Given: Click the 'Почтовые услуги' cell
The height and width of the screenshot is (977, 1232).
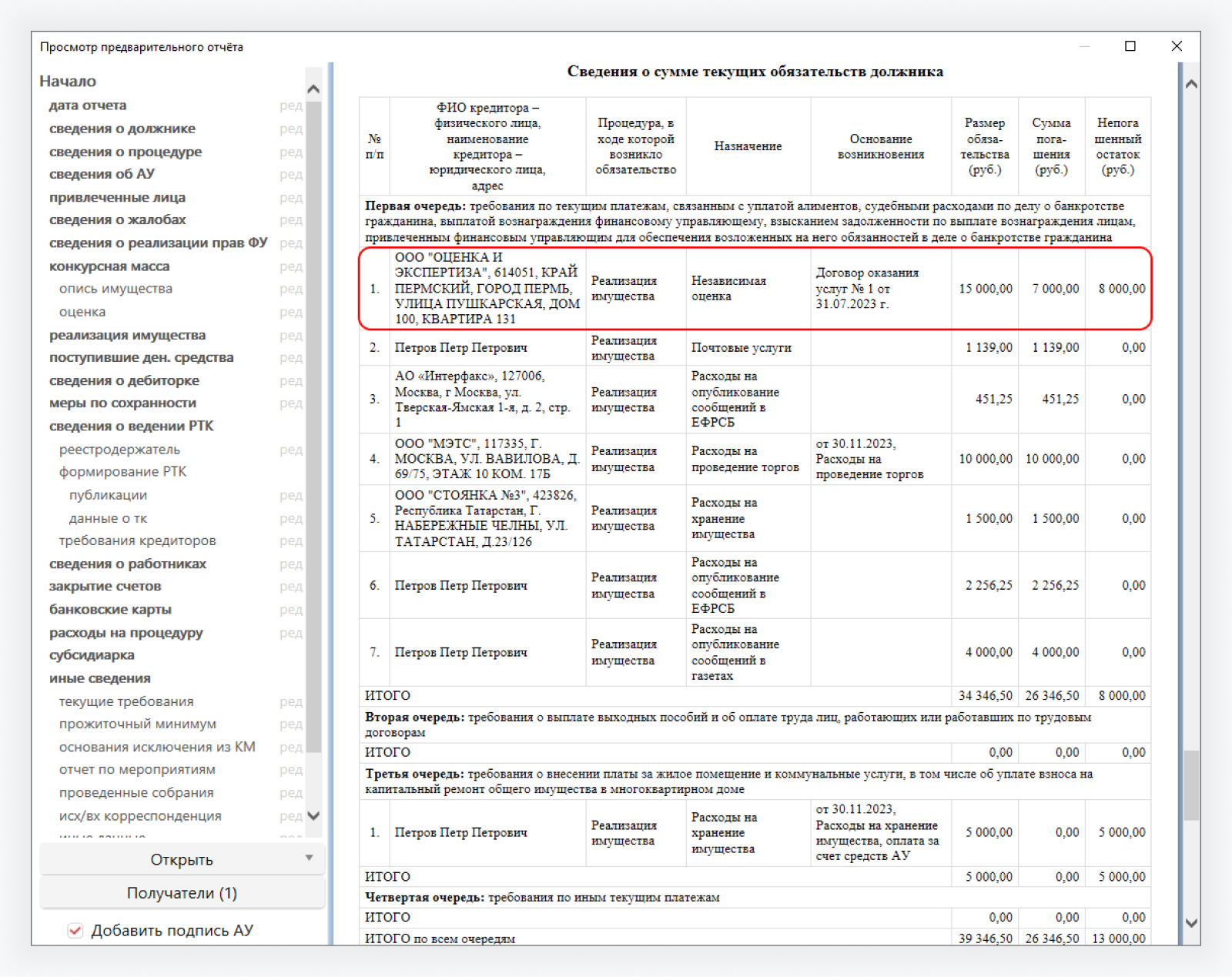Looking at the screenshot, I should click(x=748, y=348).
